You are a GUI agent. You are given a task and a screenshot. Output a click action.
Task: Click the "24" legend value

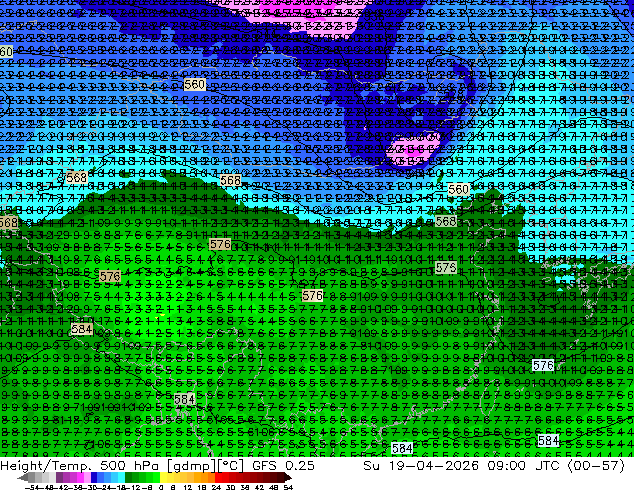216,487
